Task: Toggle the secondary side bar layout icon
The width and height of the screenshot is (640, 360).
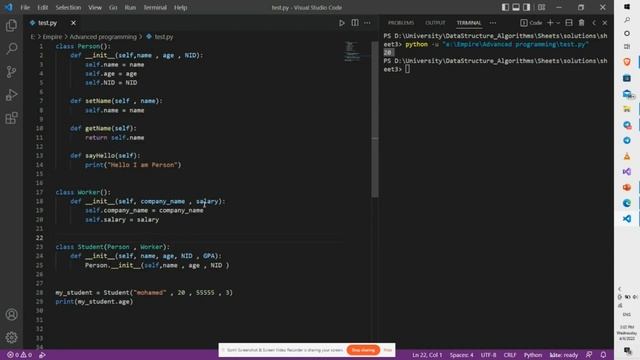Action: (x=527, y=7)
